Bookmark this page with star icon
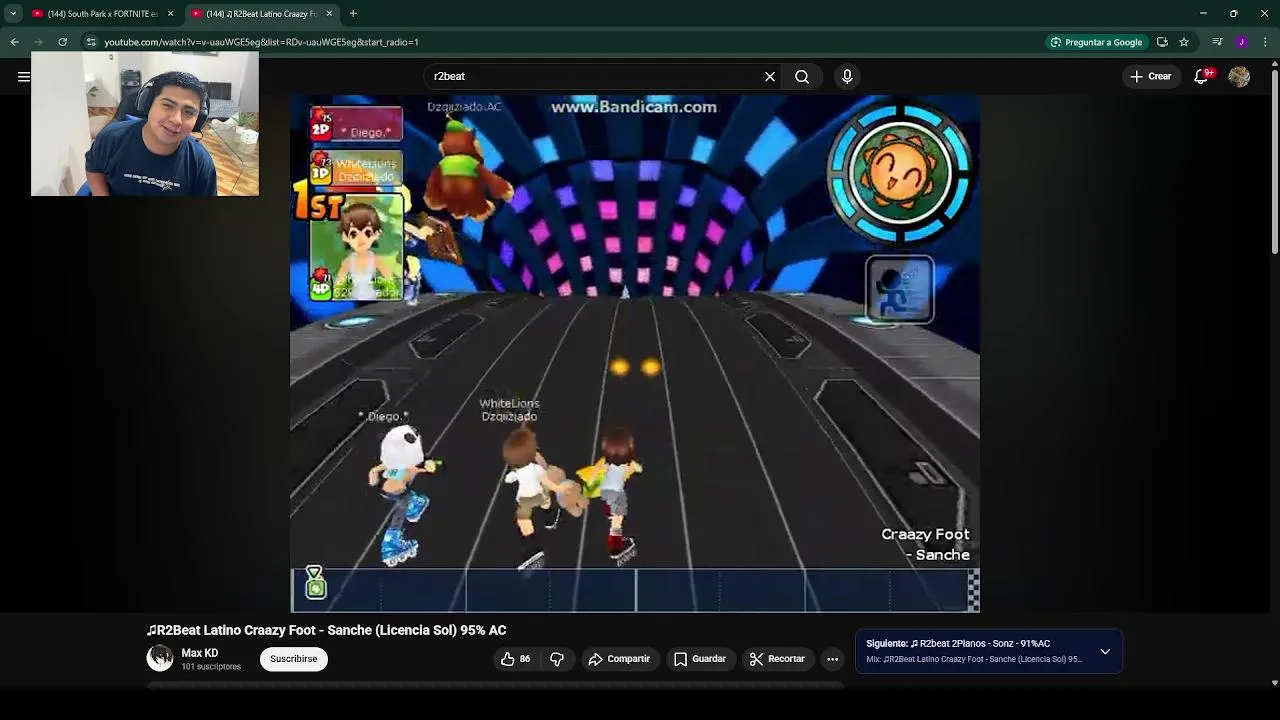This screenshot has height=720, width=1280. point(1184,42)
